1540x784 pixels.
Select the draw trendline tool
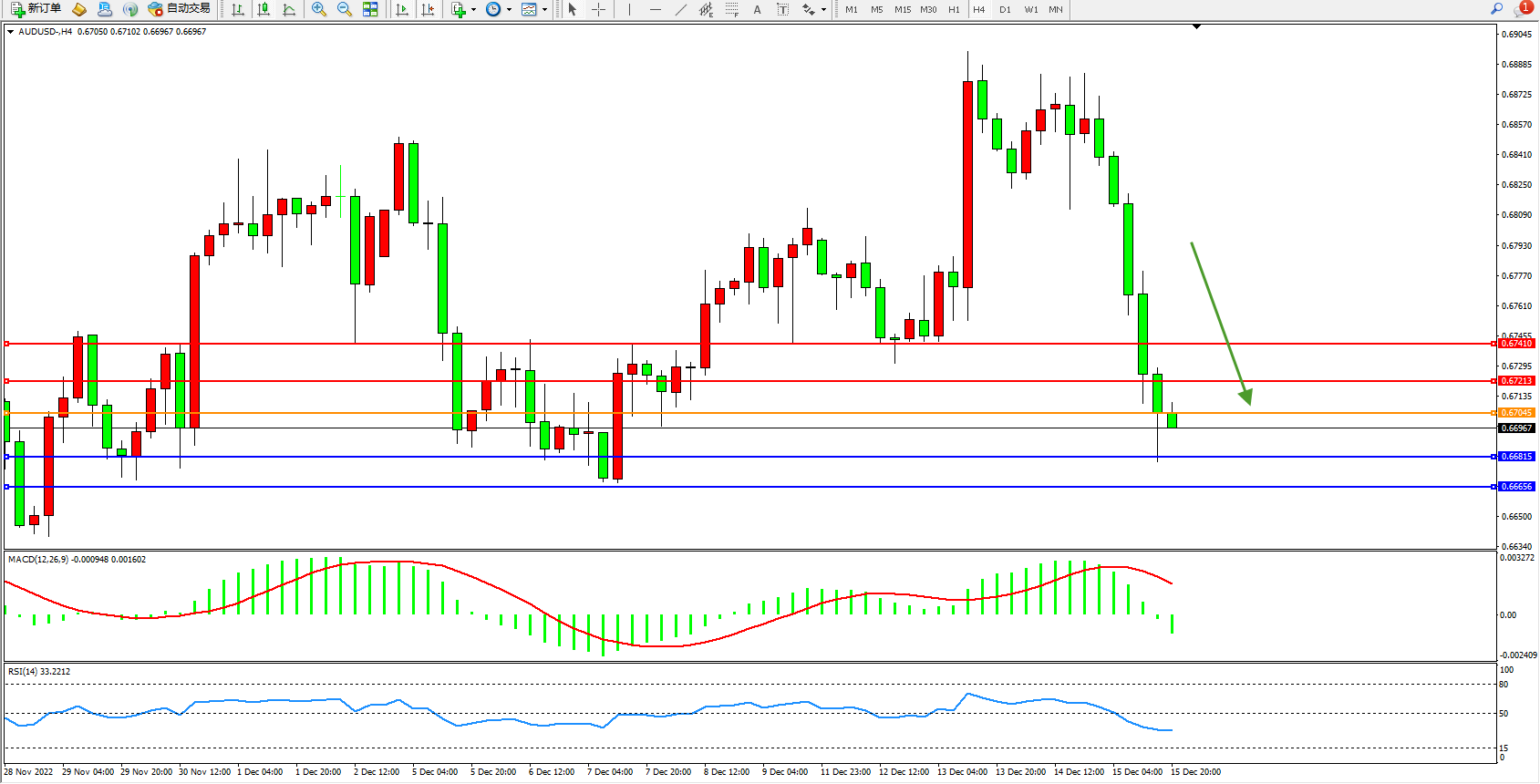[x=681, y=9]
